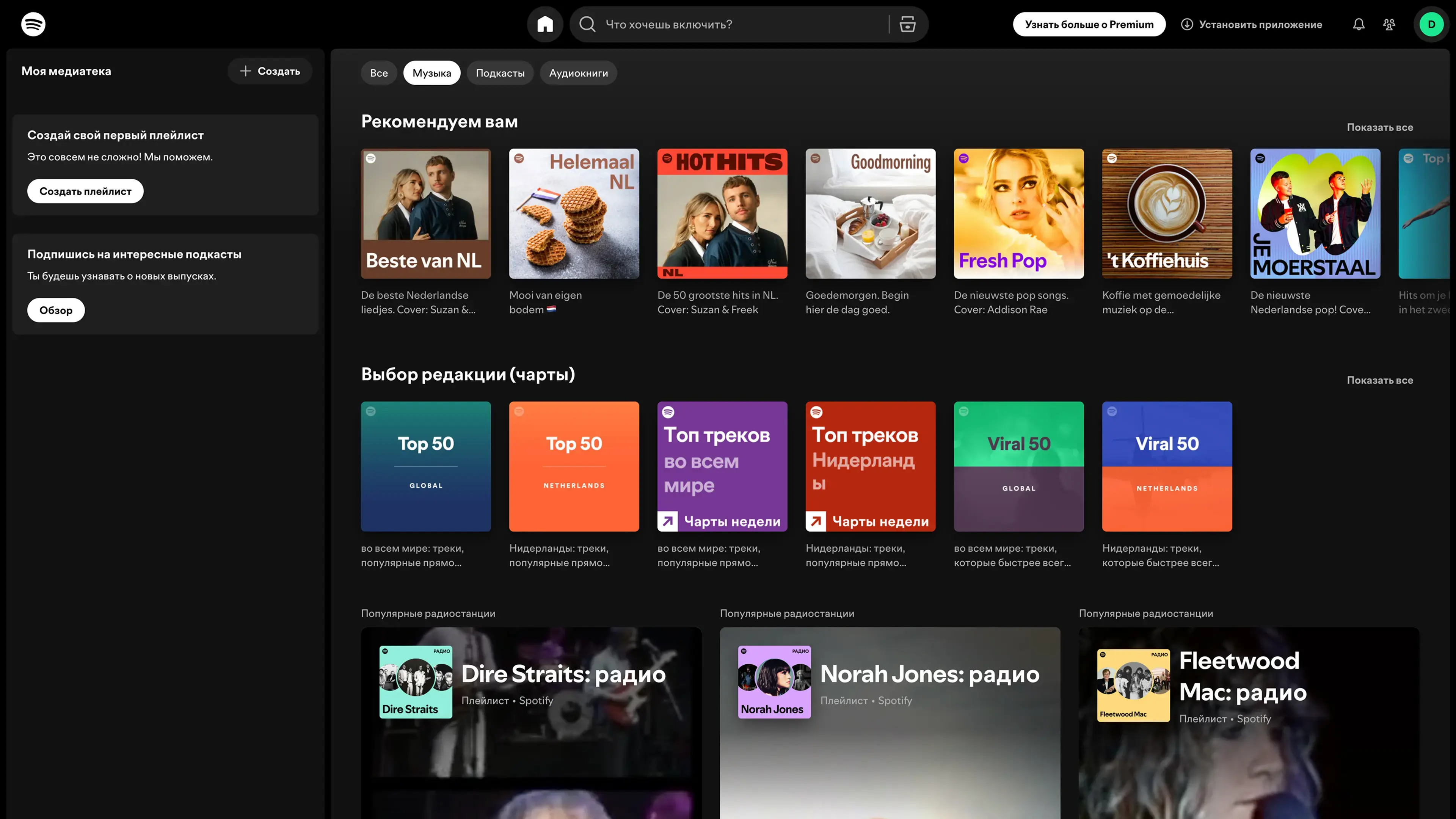The height and width of the screenshot is (819, 1456).
Task: Open the Browse icon in search bar
Action: click(907, 24)
